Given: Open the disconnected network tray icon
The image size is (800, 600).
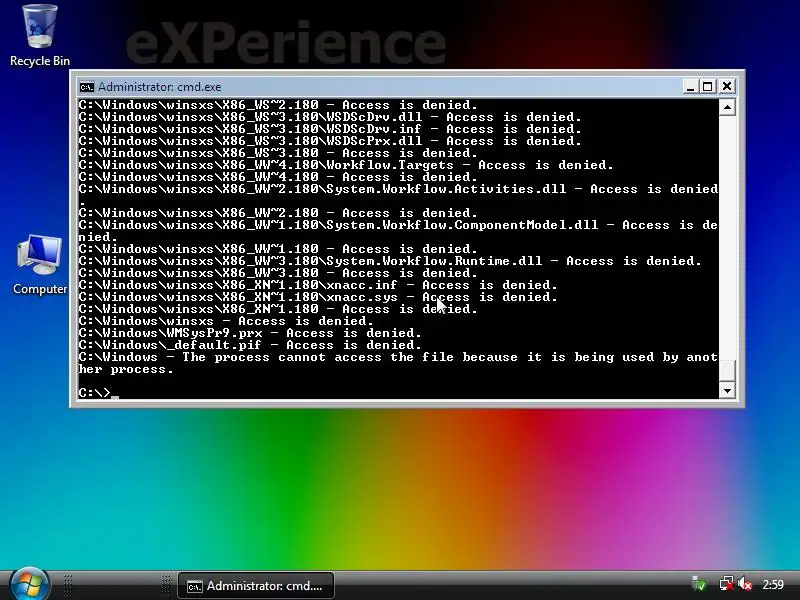Looking at the screenshot, I should 726,584.
